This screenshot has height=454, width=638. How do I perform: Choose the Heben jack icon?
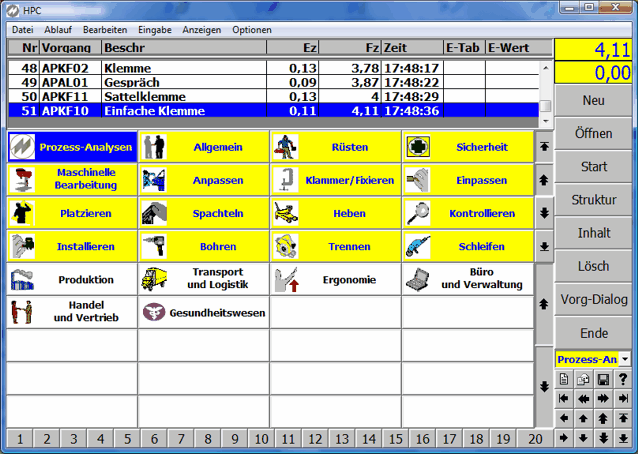tap(286, 213)
